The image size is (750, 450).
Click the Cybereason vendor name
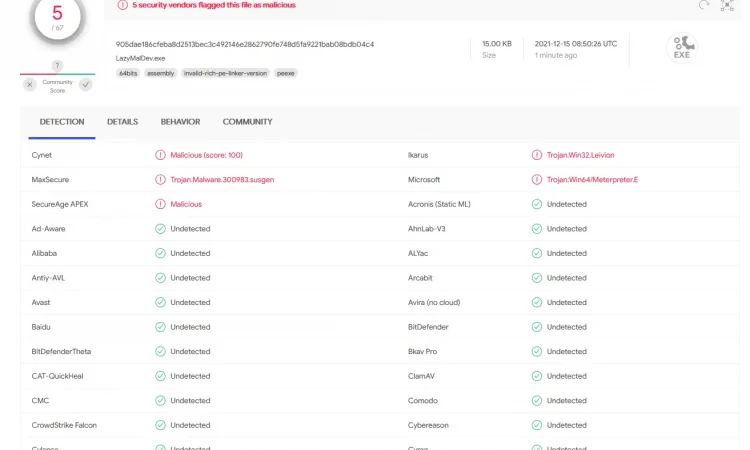428,425
